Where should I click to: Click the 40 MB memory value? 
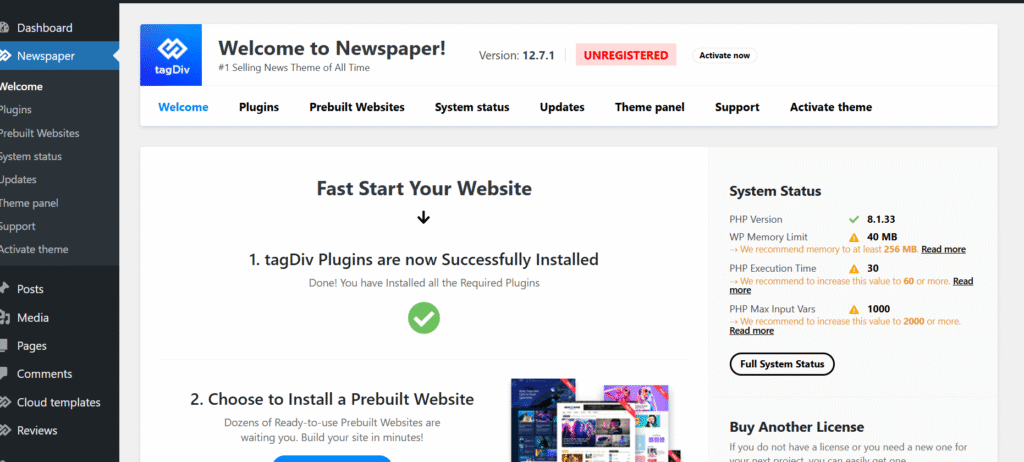coord(882,237)
